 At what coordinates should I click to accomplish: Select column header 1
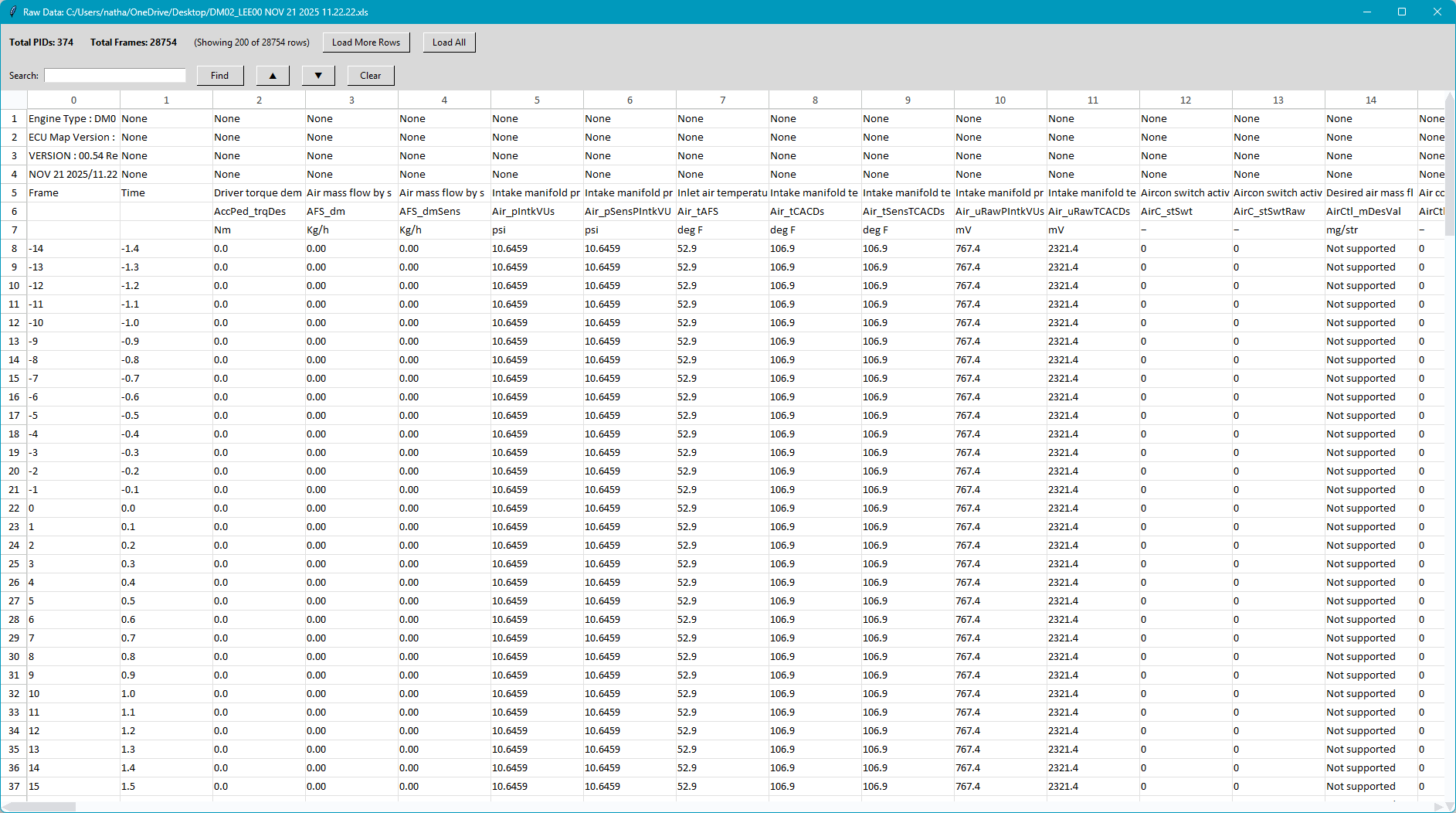coord(166,100)
